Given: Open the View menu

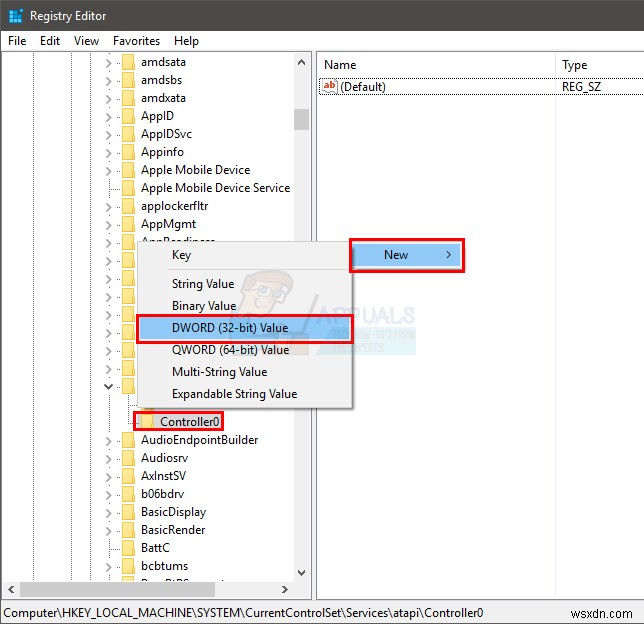Looking at the screenshot, I should tap(86, 41).
